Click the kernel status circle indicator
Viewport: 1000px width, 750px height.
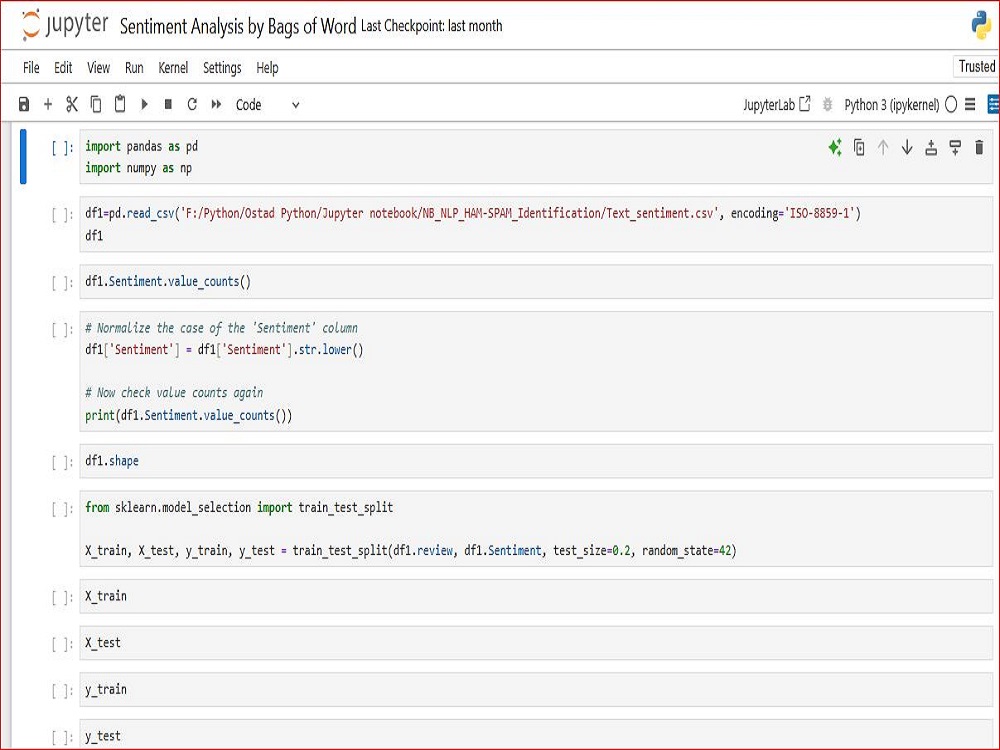[x=951, y=105]
